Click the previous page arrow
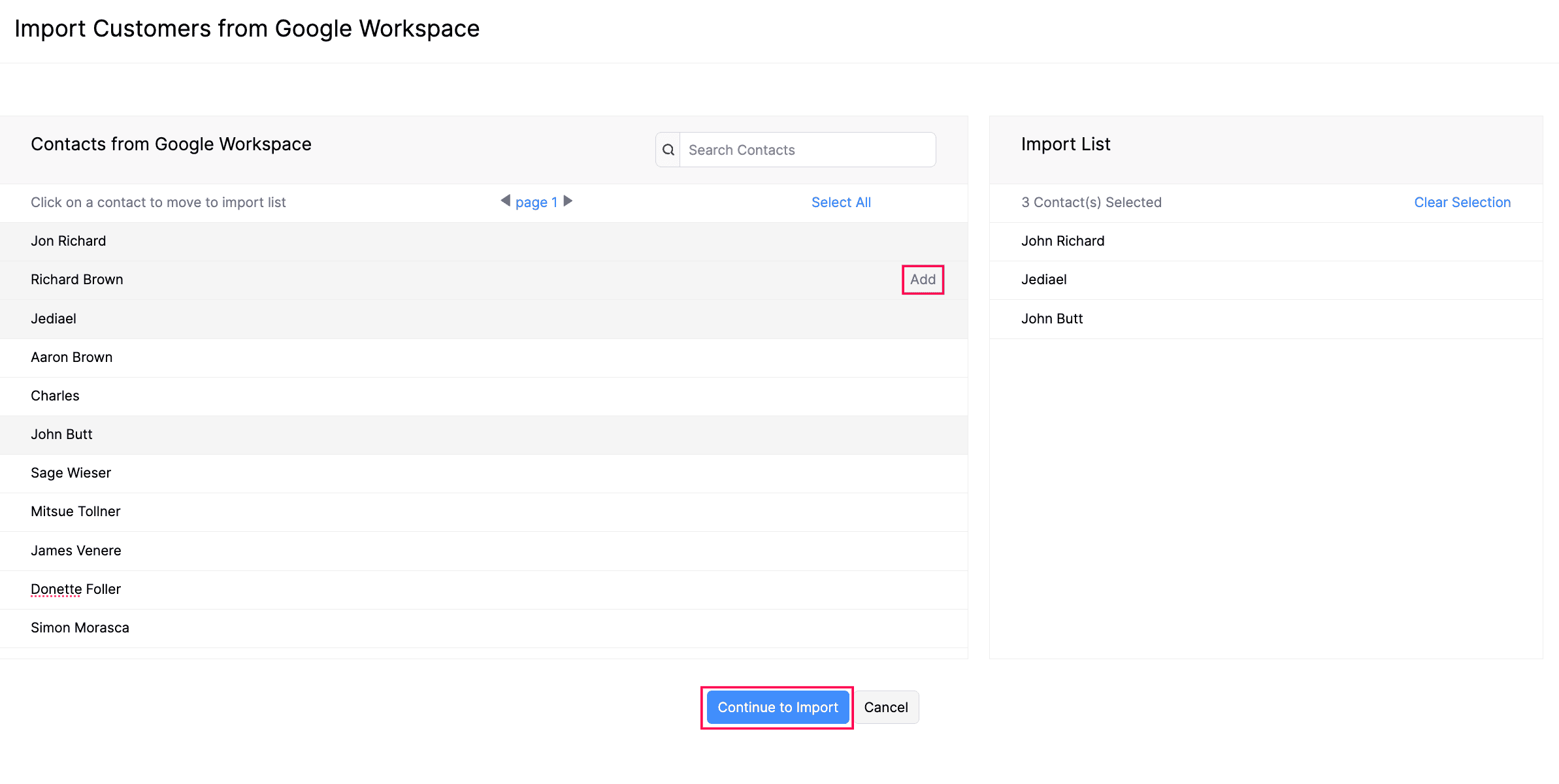Screen dimensions: 1559x784 tap(504, 201)
